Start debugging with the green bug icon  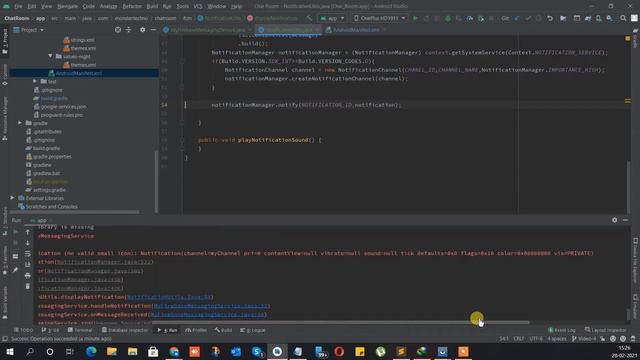click(x=448, y=18)
